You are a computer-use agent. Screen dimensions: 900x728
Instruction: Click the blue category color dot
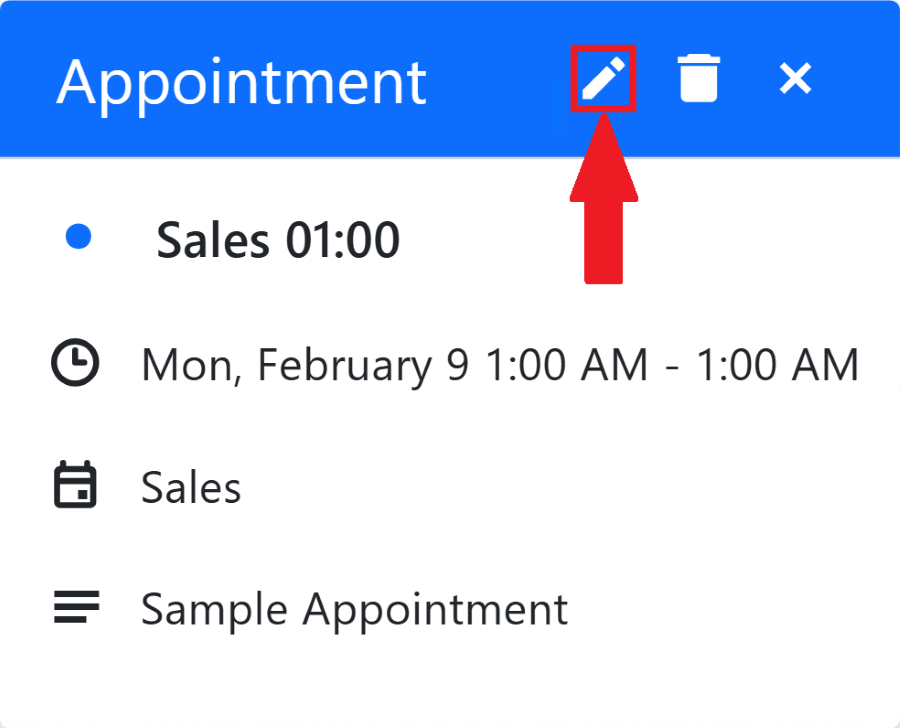coord(78,237)
